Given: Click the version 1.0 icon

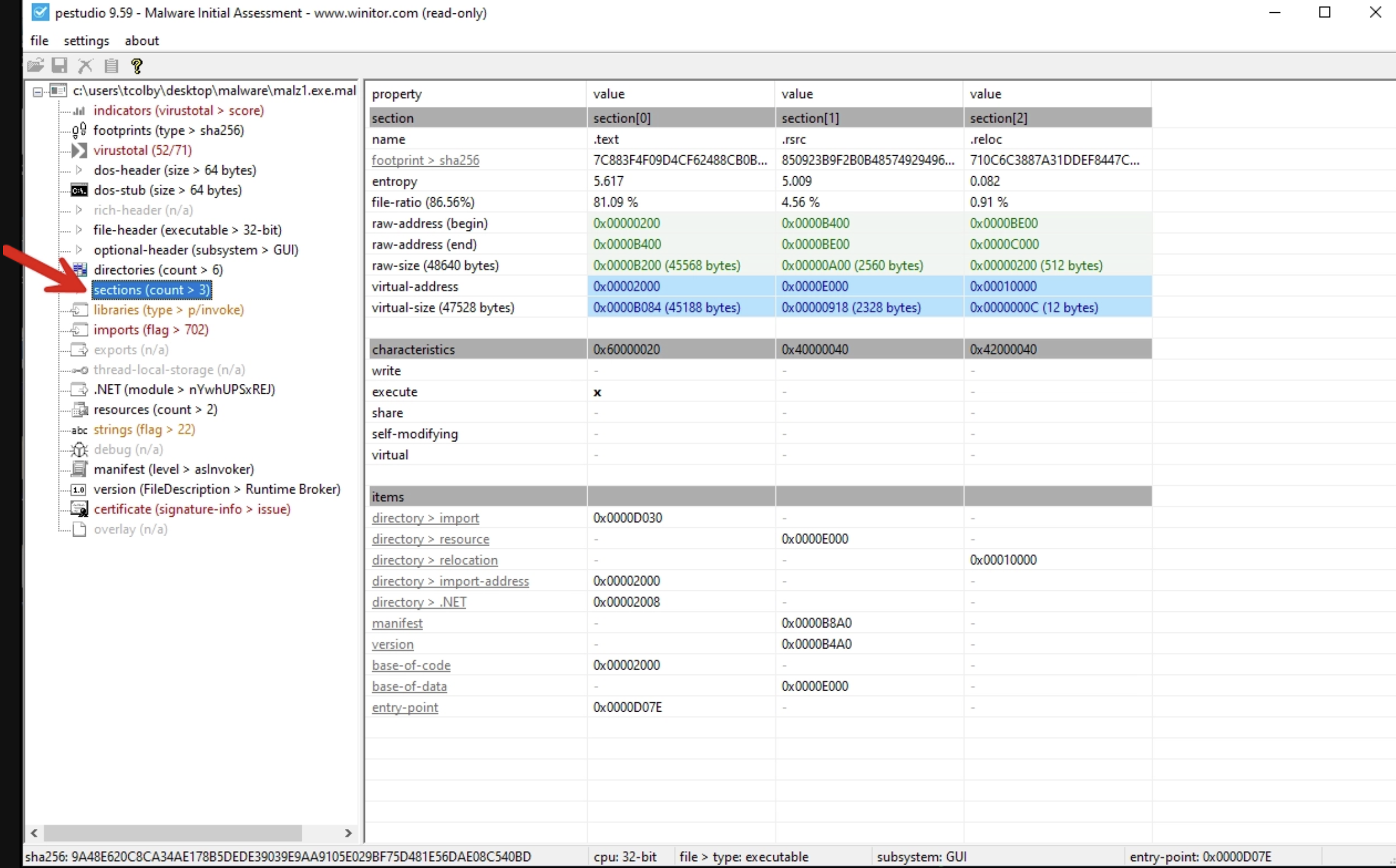Looking at the screenshot, I should click(79, 489).
